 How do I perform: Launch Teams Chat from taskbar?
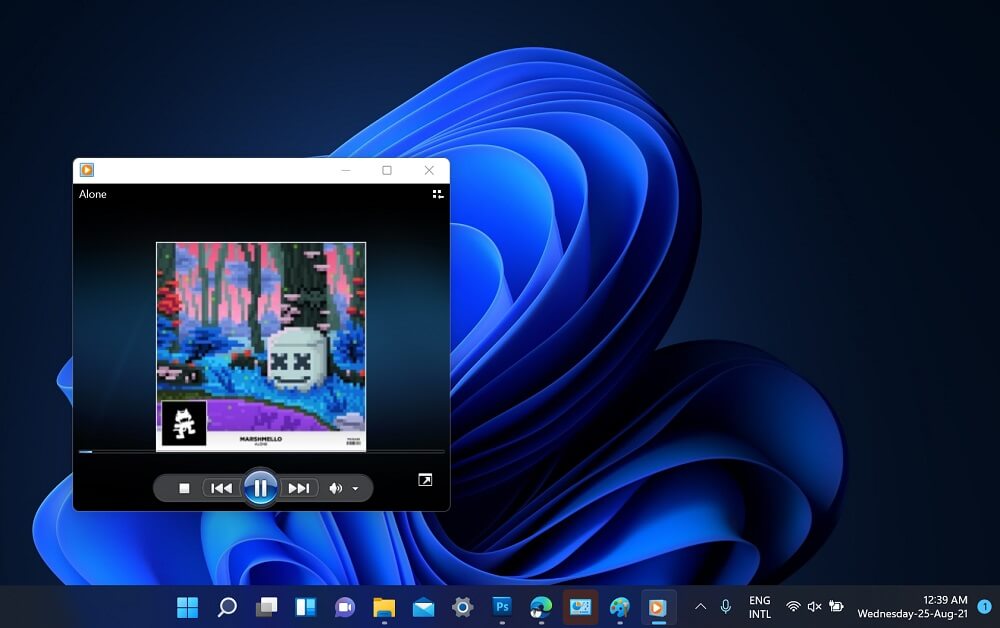tap(345, 607)
